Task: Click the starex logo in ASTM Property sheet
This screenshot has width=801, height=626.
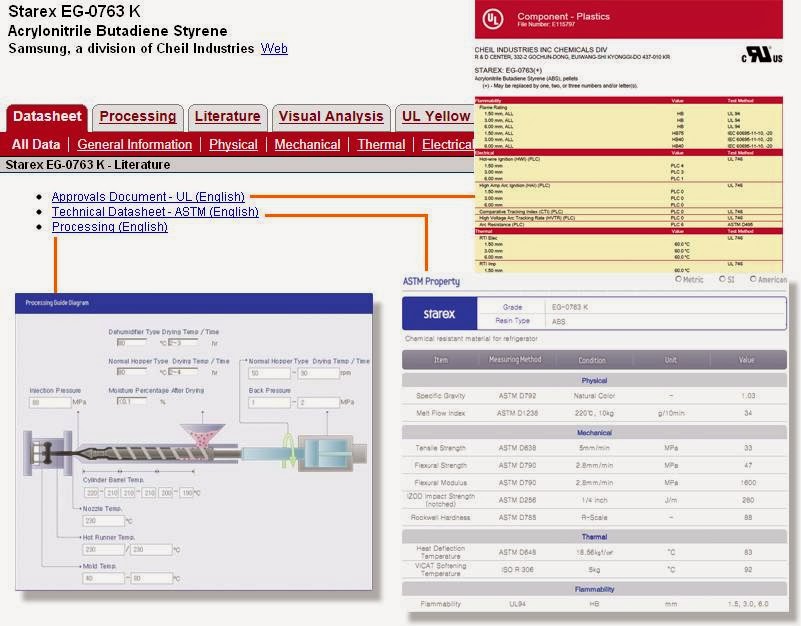Action: 439,314
